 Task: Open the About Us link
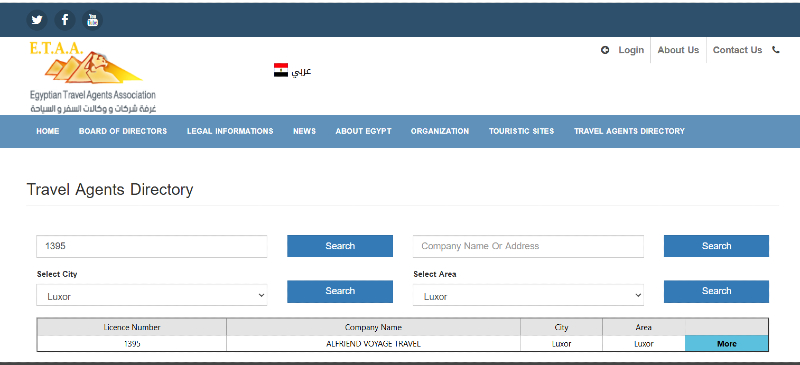[x=678, y=50]
